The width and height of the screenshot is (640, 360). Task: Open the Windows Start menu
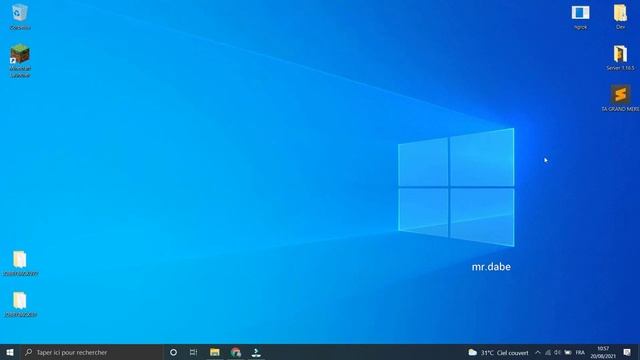pyautogui.click(x=10, y=352)
